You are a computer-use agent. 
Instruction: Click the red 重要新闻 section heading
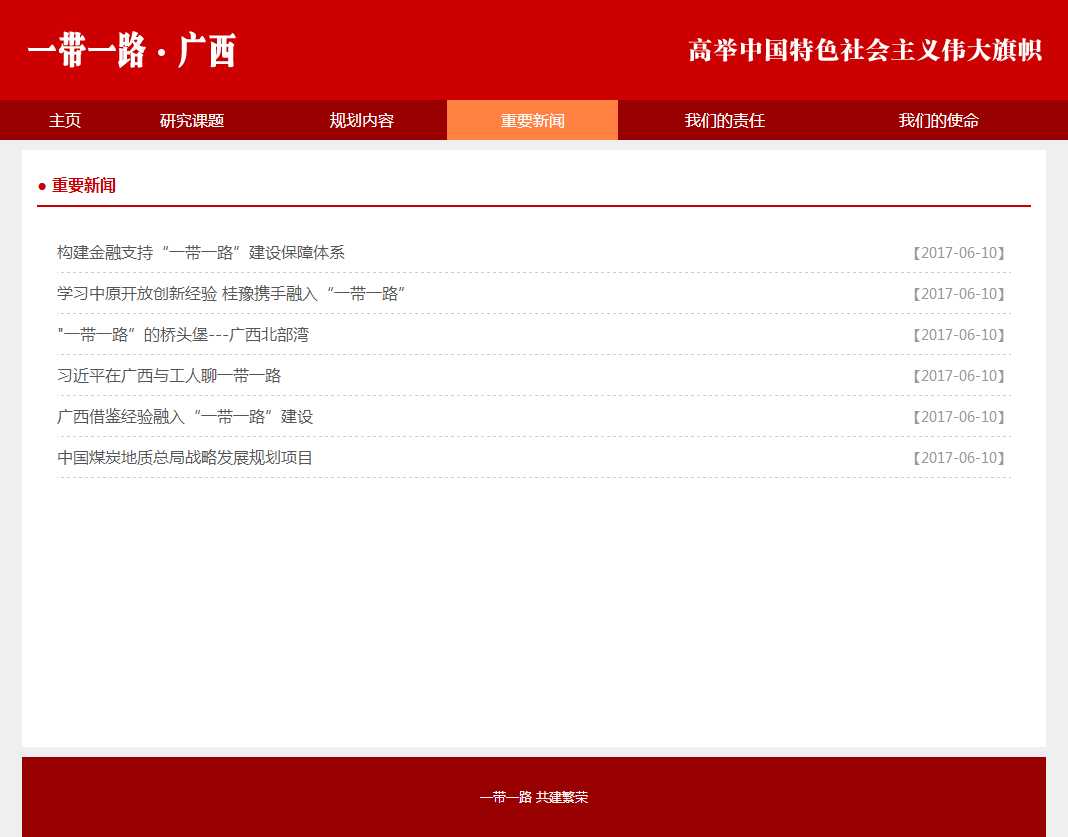(x=83, y=186)
